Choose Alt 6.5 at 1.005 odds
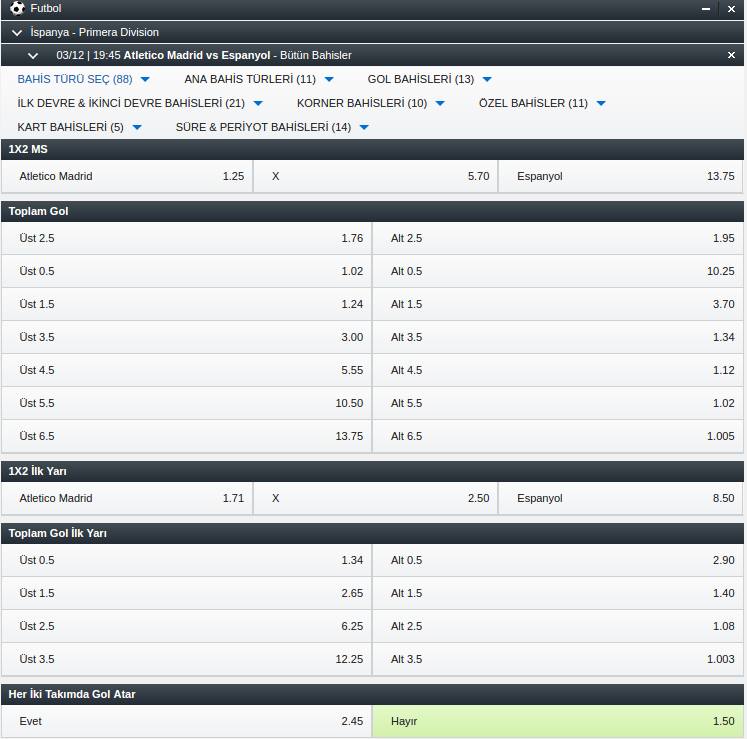 pos(557,436)
